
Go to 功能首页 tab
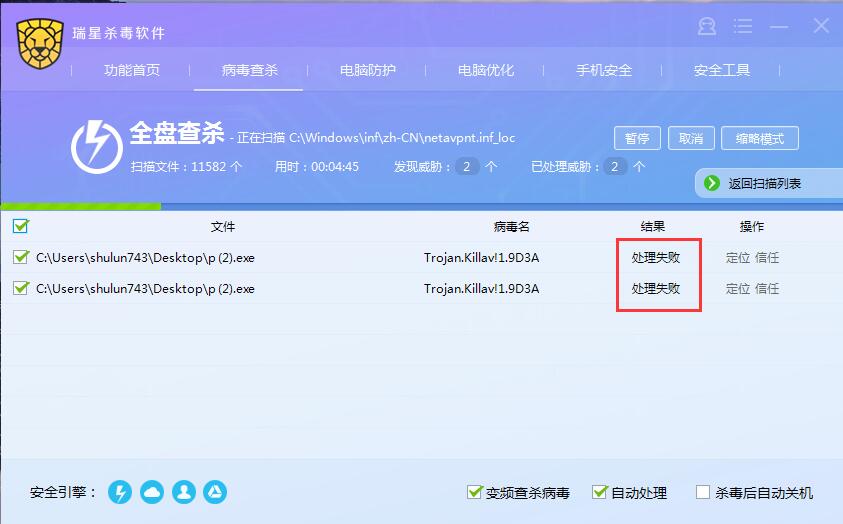point(132,70)
